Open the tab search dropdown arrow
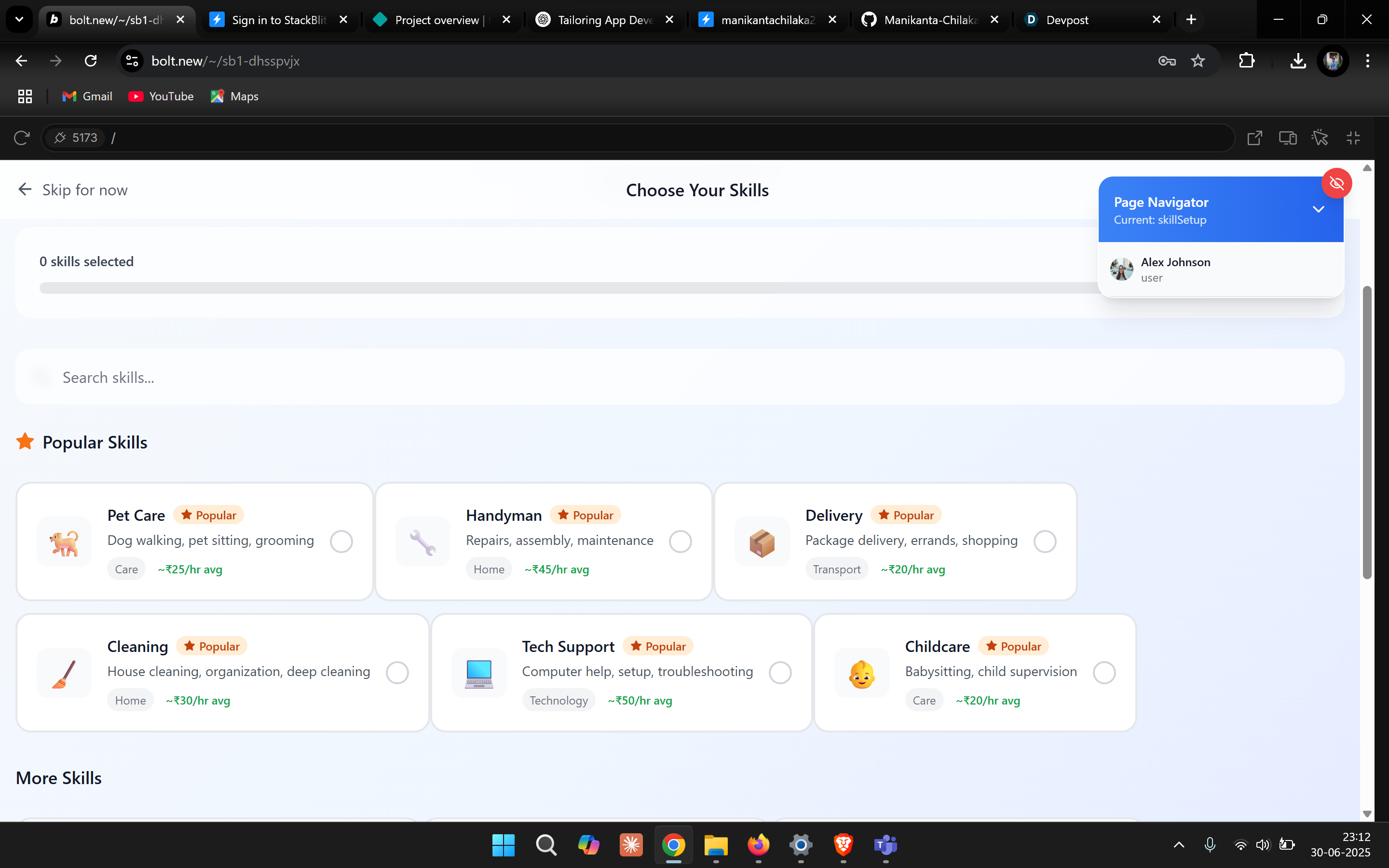 point(19,19)
